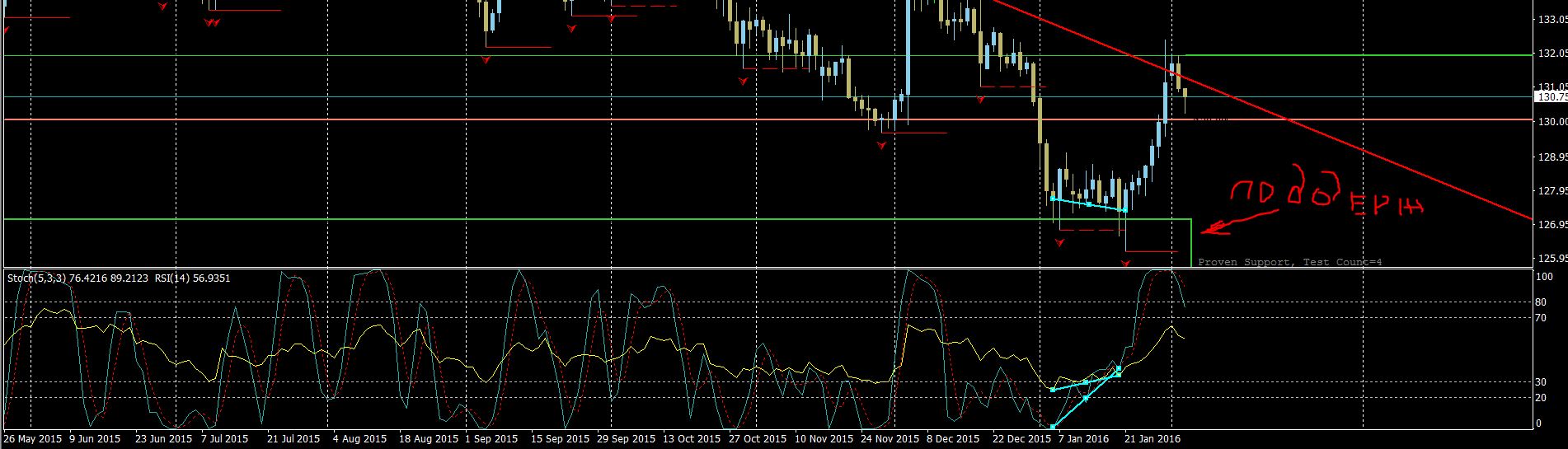This screenshot has width=1568, height=449.
Task: Click the 9 Jun 2015 date label
Action: point(96,439)
